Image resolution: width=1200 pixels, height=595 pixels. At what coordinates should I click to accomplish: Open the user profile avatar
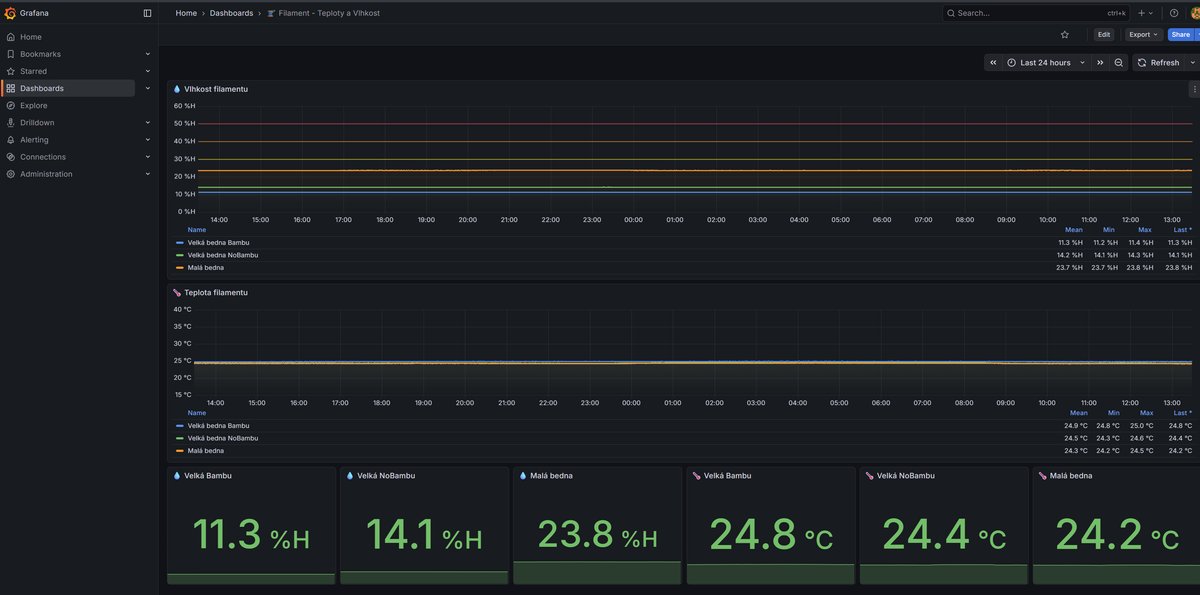coord(1194,13)
